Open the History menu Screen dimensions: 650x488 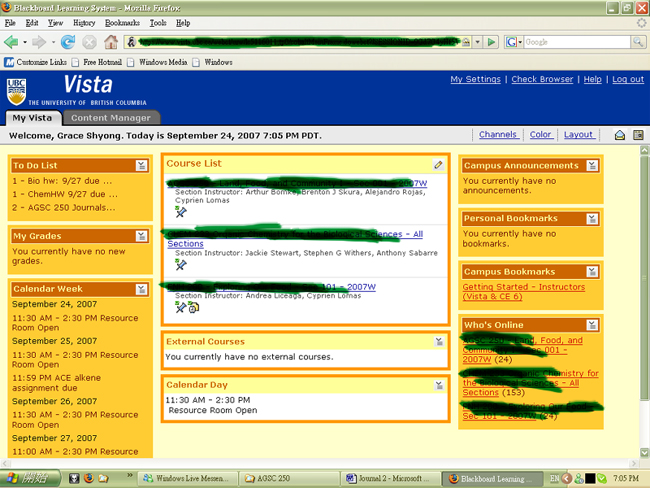(84, 23)
